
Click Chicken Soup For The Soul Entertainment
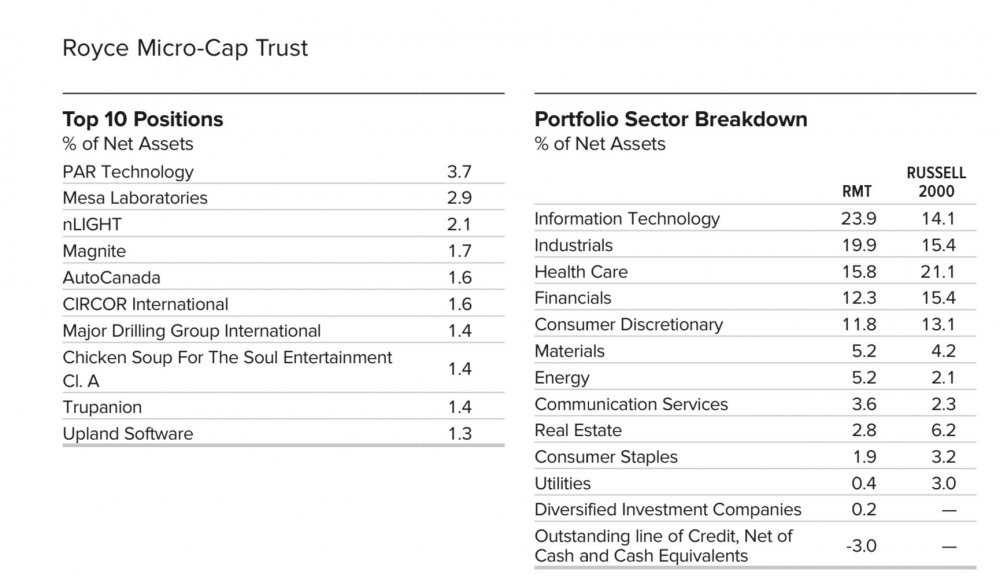coord(227,357)
